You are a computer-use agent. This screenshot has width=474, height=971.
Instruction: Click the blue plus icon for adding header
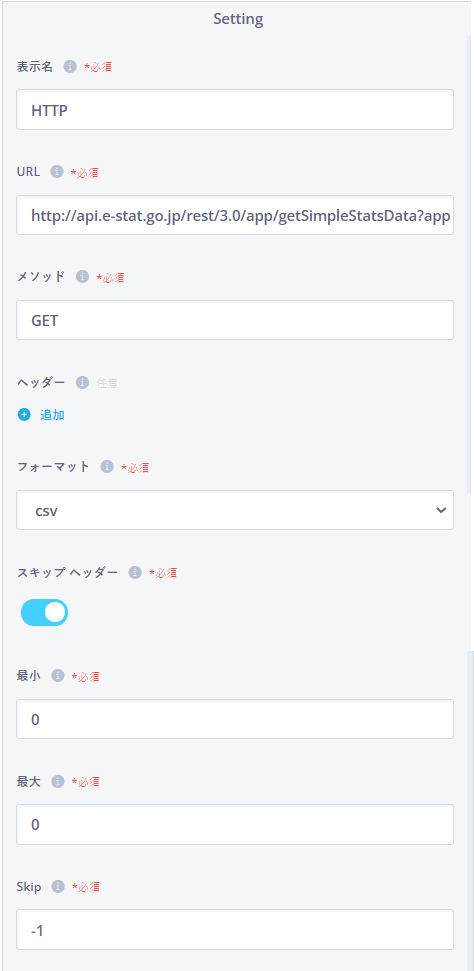[24, 415]
